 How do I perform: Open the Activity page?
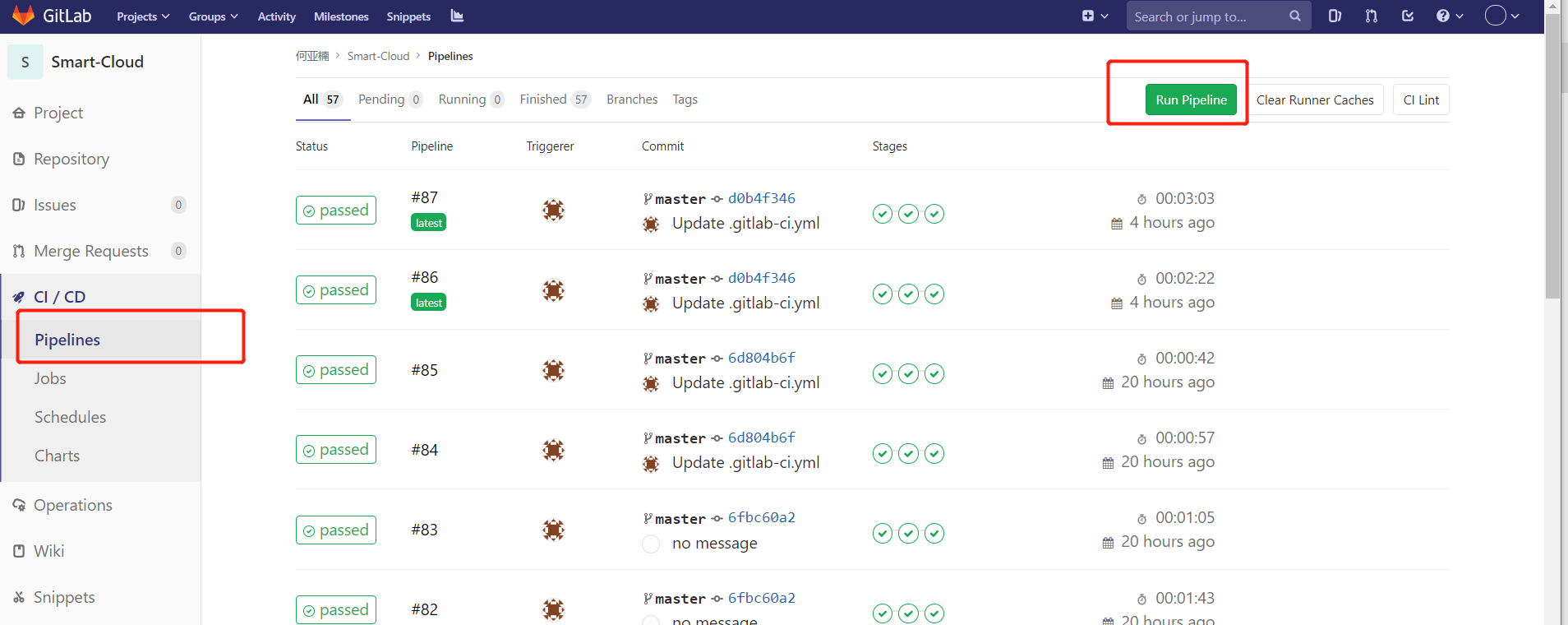(276, 16)
